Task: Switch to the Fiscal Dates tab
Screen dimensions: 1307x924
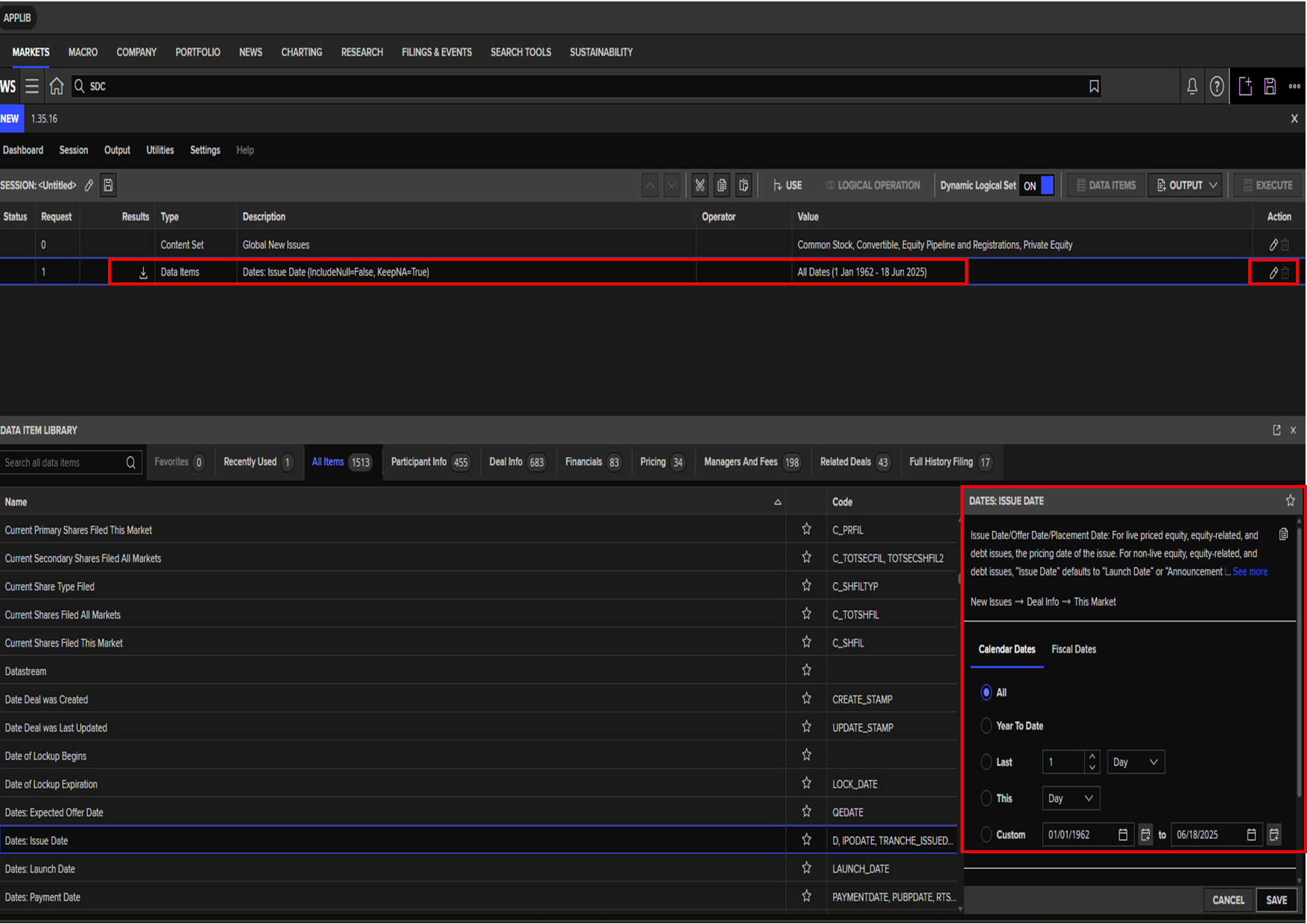Action: tap(1073, 650)
